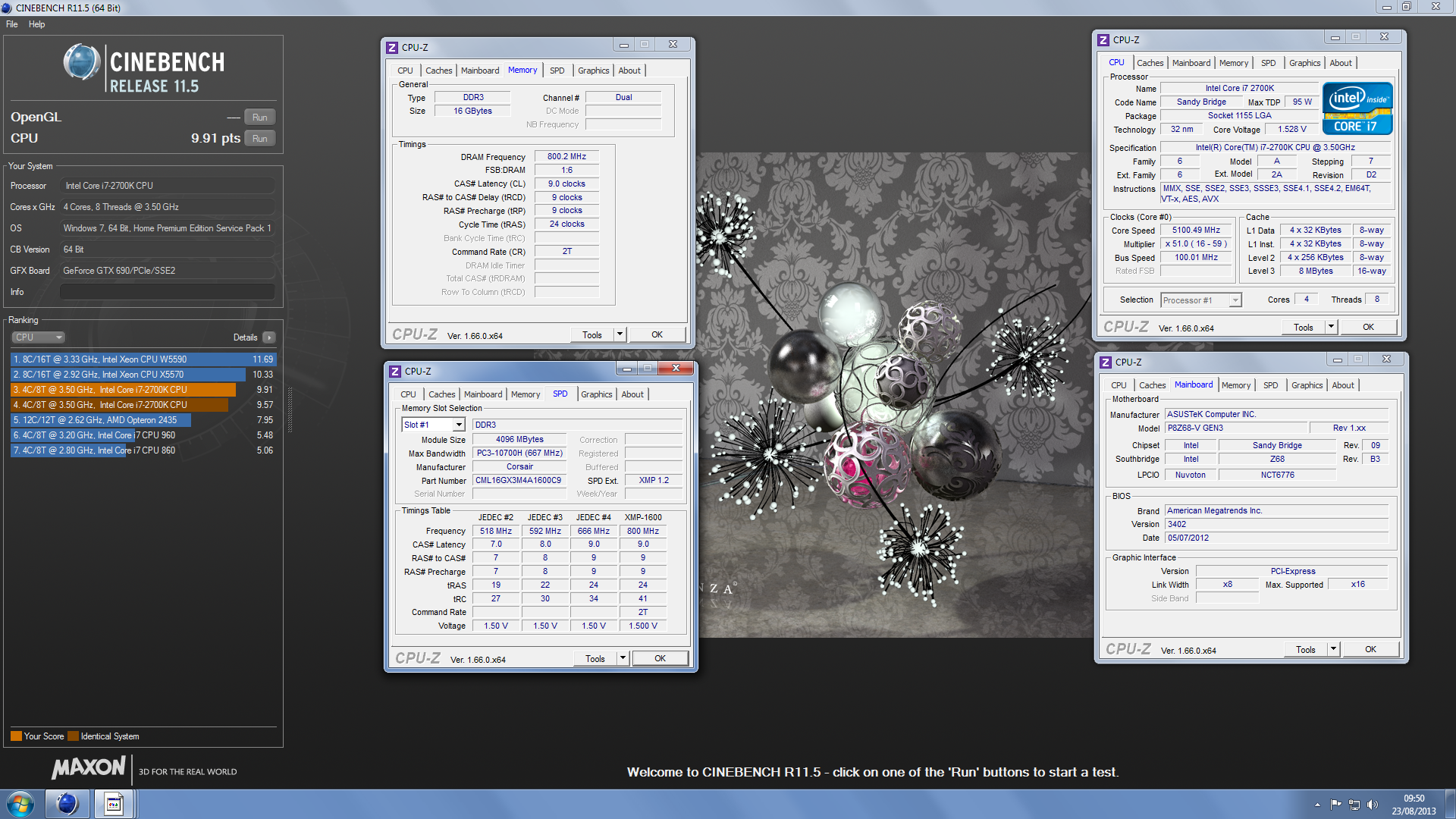Run the OpenGL benchmark
This screenshot has width=1456, height=819.
[x=260, y=118]
